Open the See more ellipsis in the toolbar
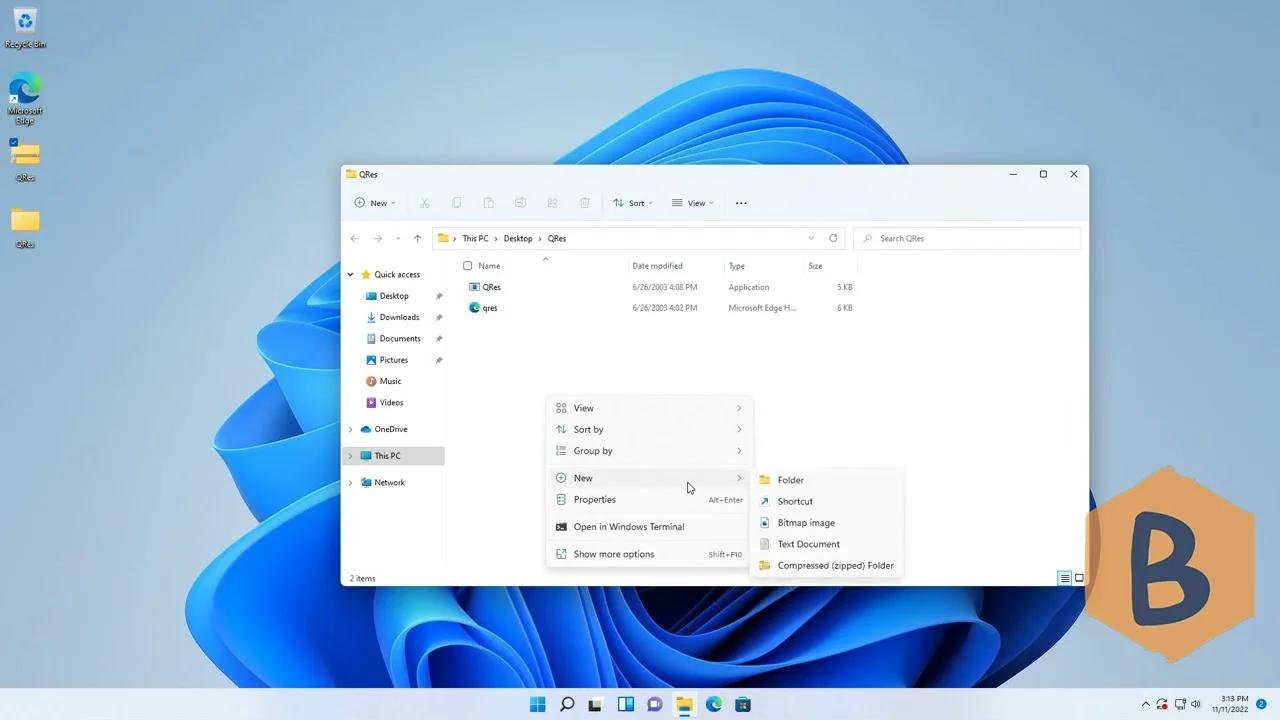This screenshot has height=720, width=1280. click(740, 203)
